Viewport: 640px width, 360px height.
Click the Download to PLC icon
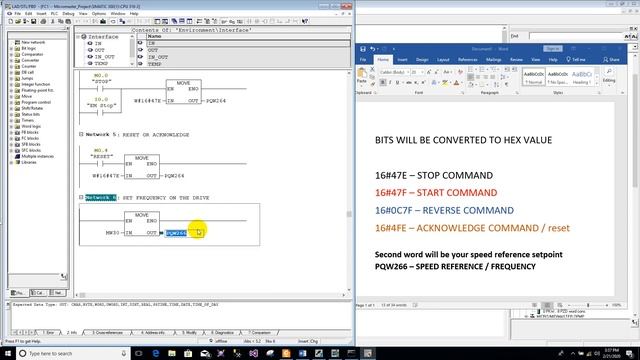pyautogui.click(x=103, y=21)
